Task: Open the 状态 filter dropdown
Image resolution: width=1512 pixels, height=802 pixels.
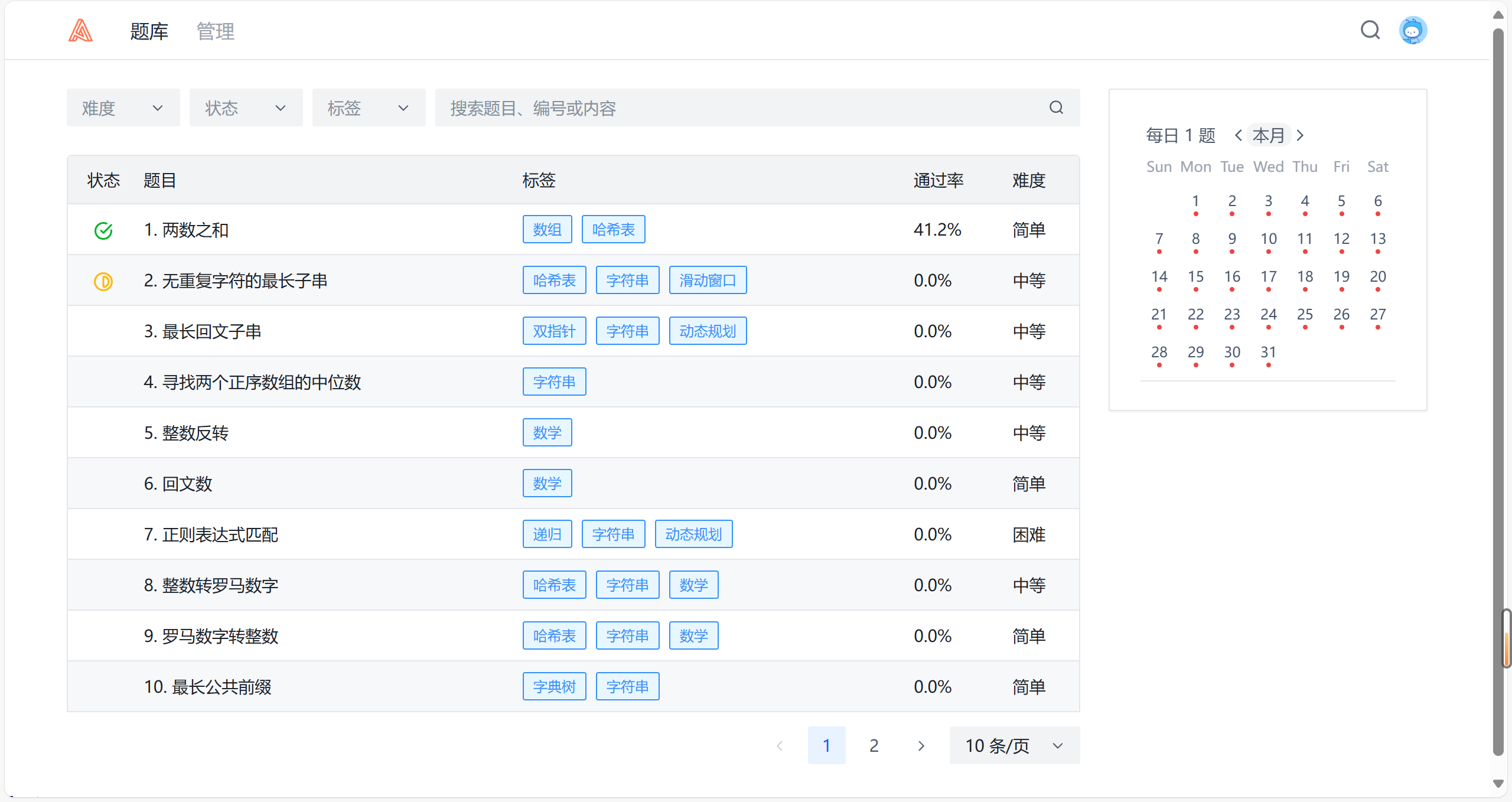Action: point(246,107)
